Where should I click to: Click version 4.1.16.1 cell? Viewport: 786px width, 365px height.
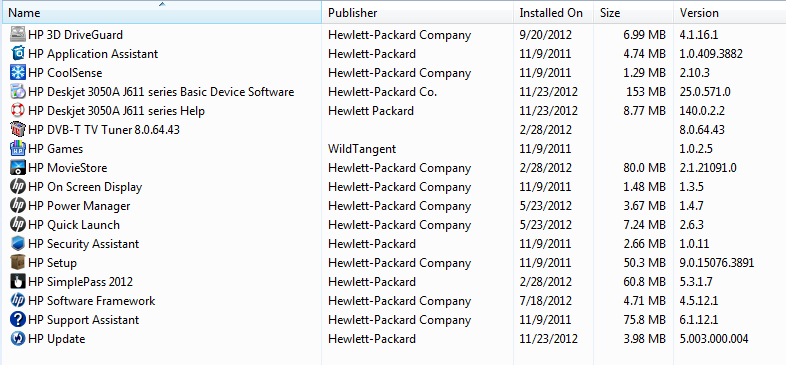(699, 35)
